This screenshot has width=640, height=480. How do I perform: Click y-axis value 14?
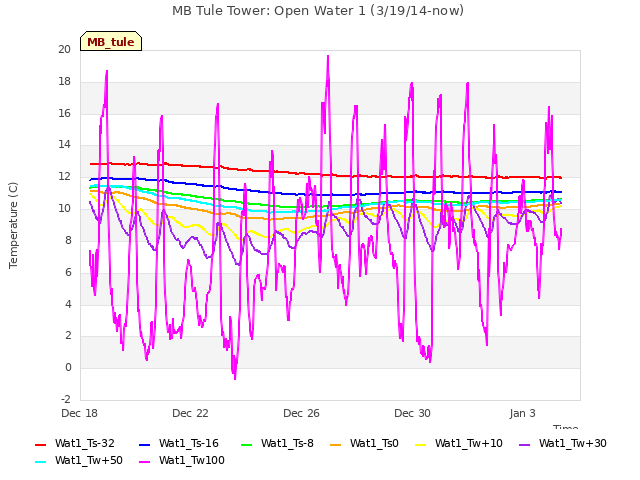(64, 144)
